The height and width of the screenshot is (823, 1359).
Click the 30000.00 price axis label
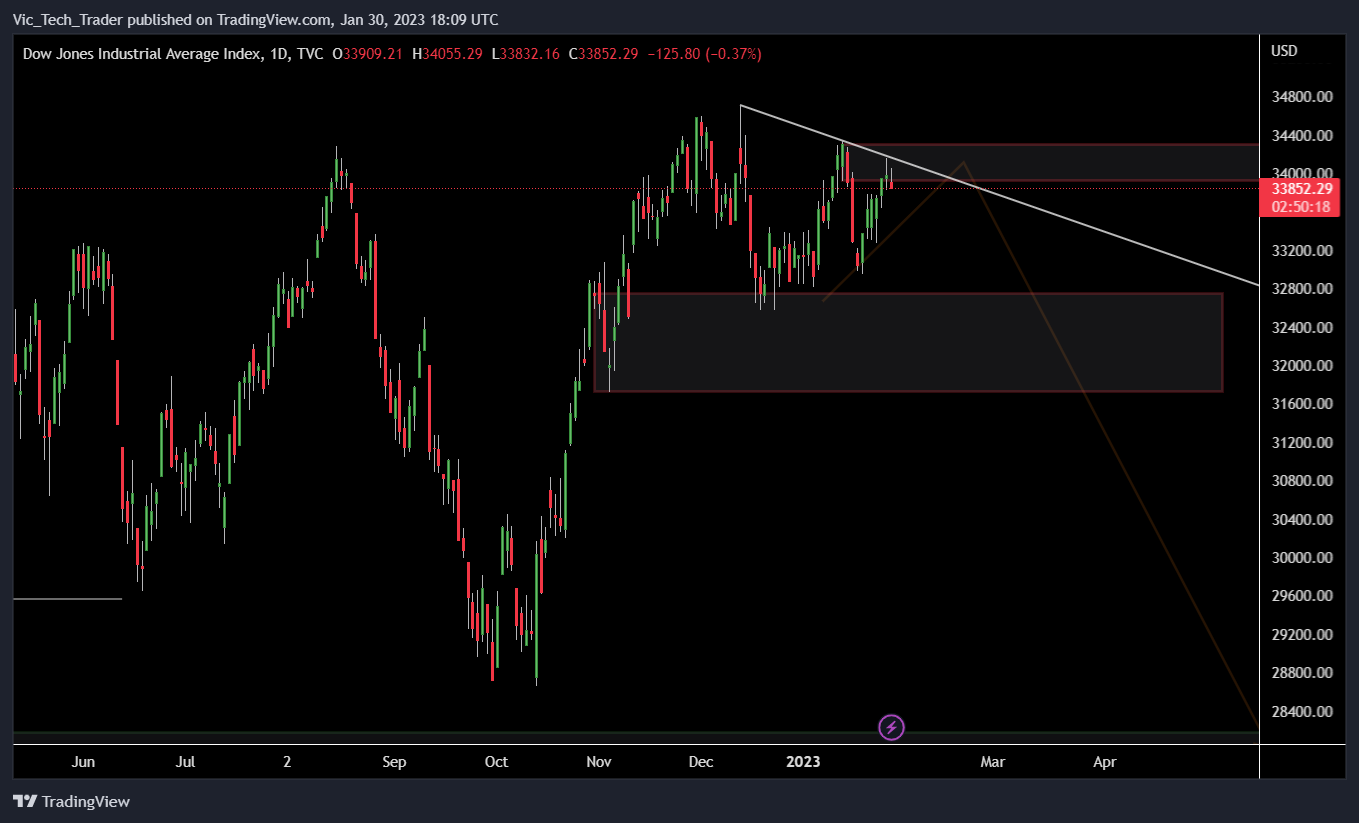(1302, 558)
